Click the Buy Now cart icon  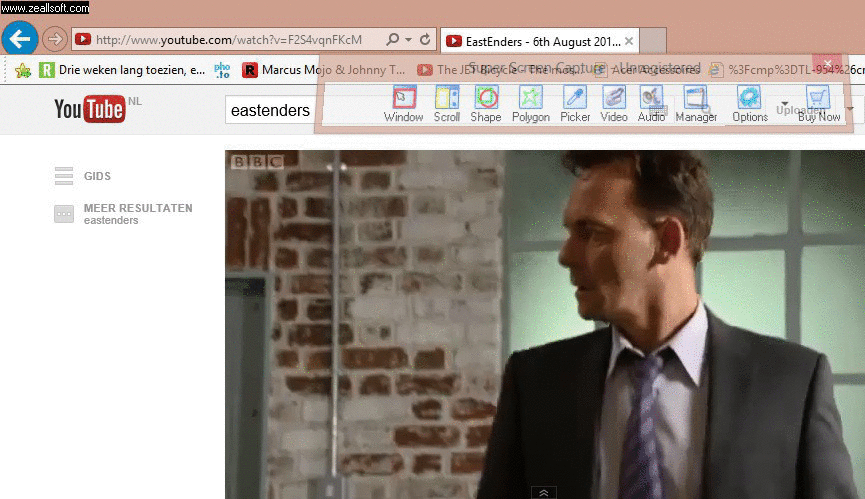(819, 103)
